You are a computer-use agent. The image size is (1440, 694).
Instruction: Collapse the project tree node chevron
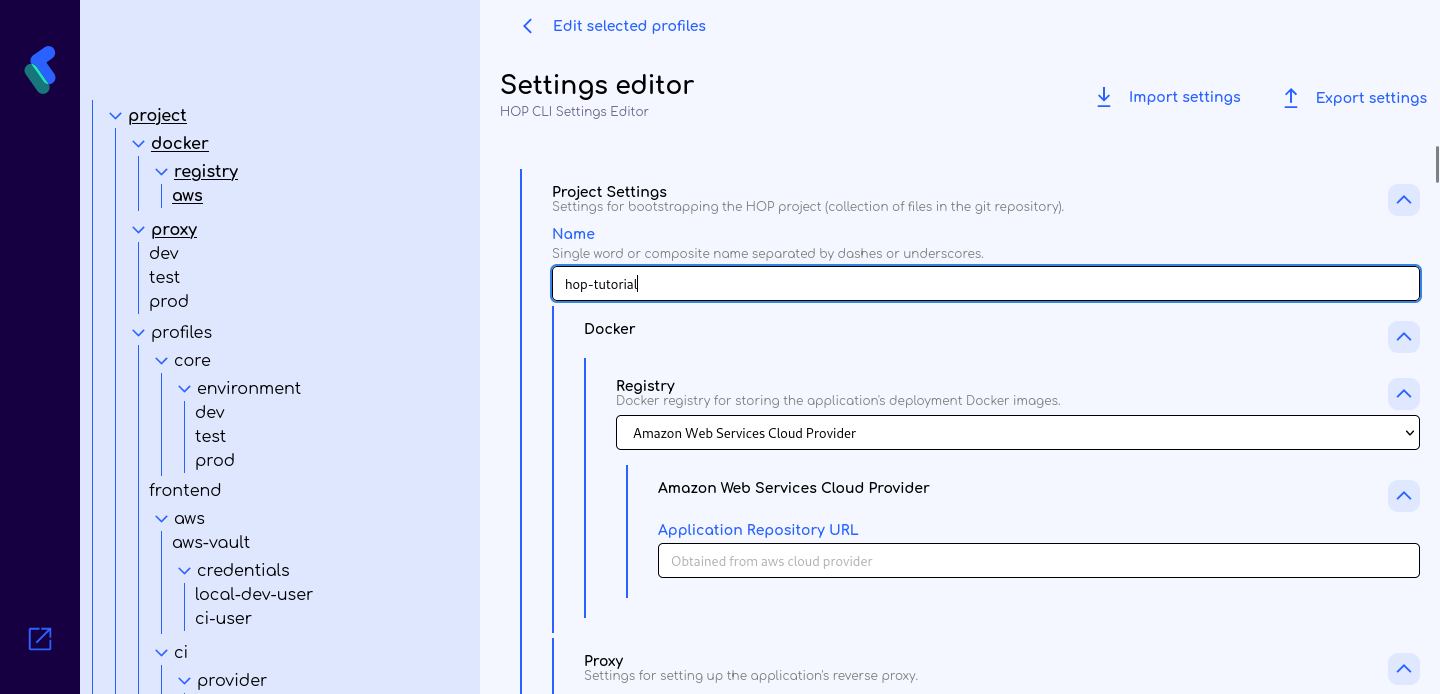point(116,116)
